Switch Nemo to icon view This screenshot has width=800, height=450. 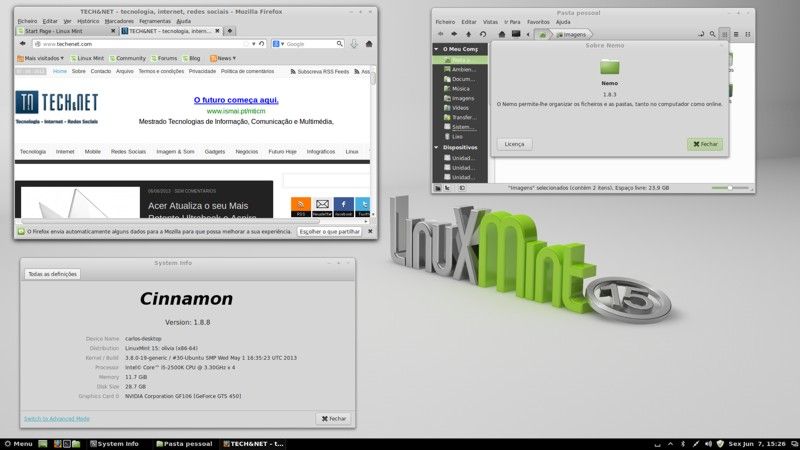[x=724, y=34]
